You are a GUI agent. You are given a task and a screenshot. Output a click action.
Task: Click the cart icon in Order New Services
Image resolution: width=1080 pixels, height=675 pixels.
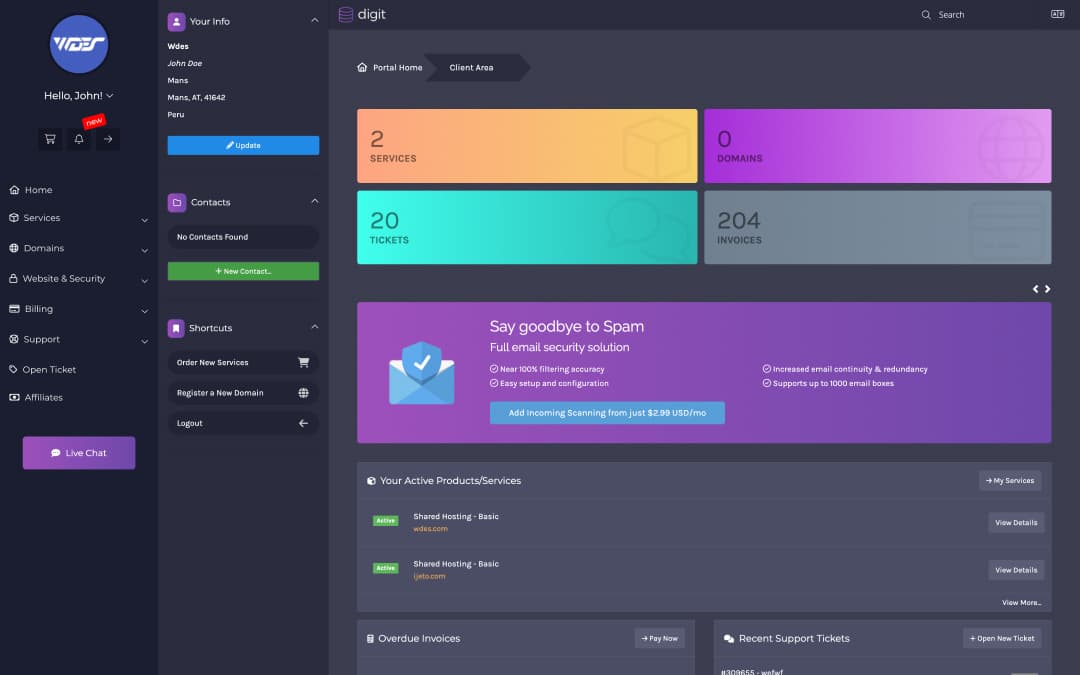[303, 362]
